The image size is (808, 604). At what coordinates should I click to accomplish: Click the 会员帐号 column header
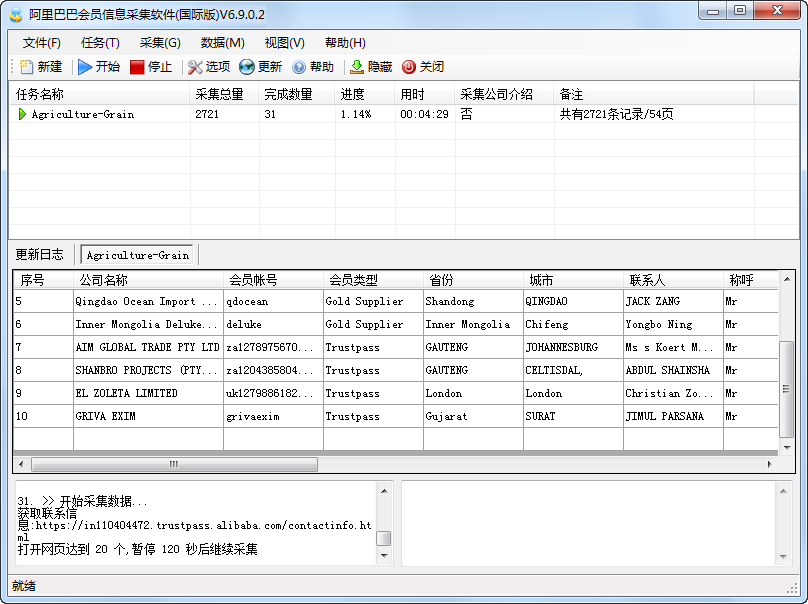[x=274, y=280]
